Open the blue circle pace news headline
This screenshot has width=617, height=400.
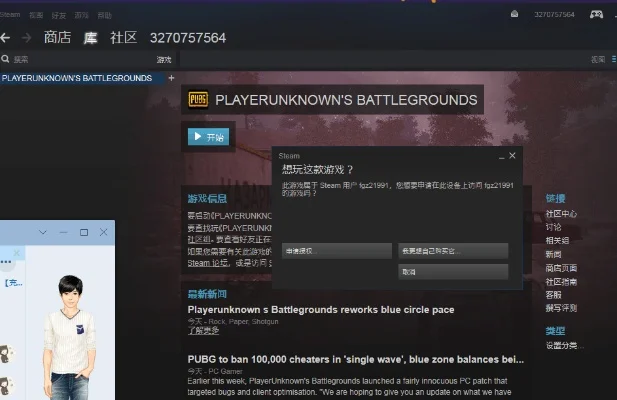[321, 310]
